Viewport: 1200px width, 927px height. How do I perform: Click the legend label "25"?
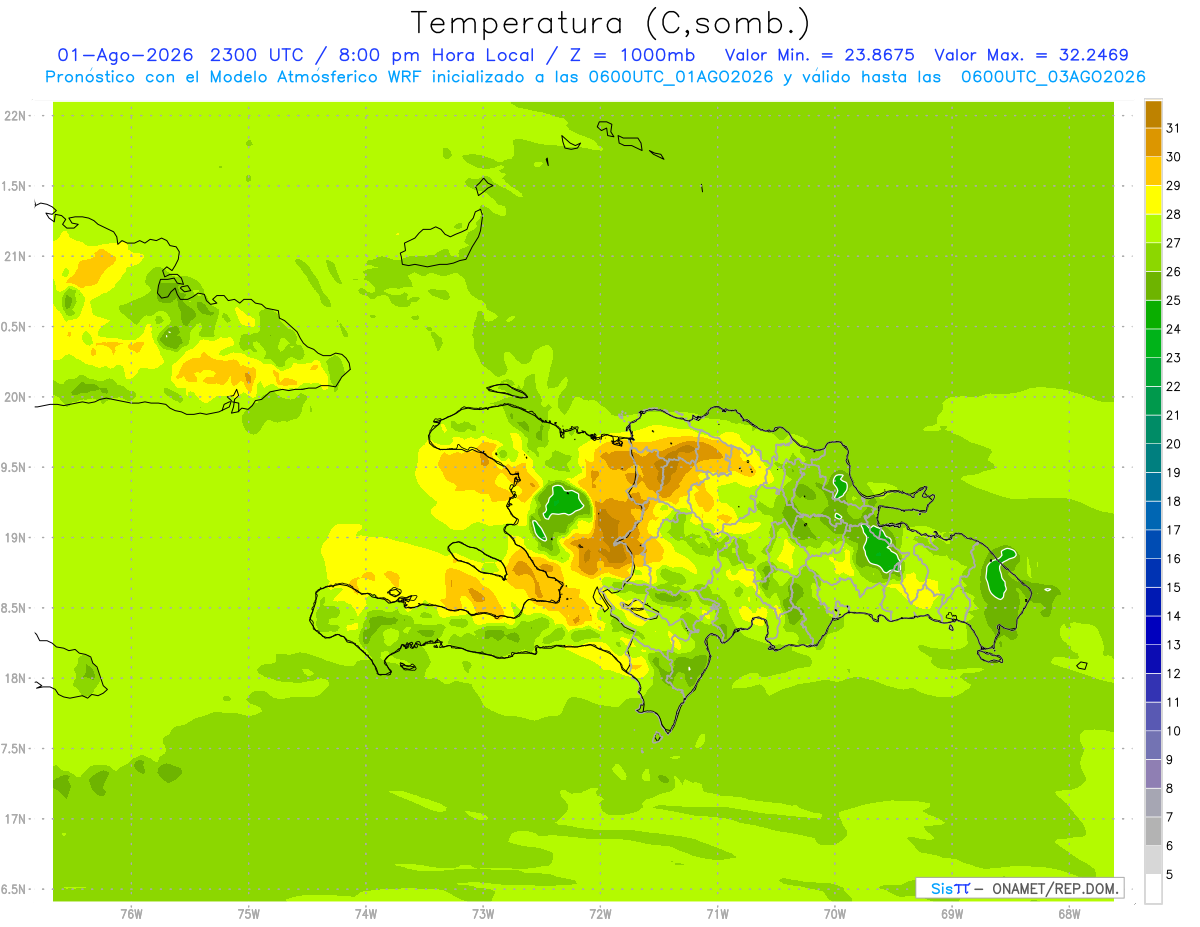pos(1174,300)
